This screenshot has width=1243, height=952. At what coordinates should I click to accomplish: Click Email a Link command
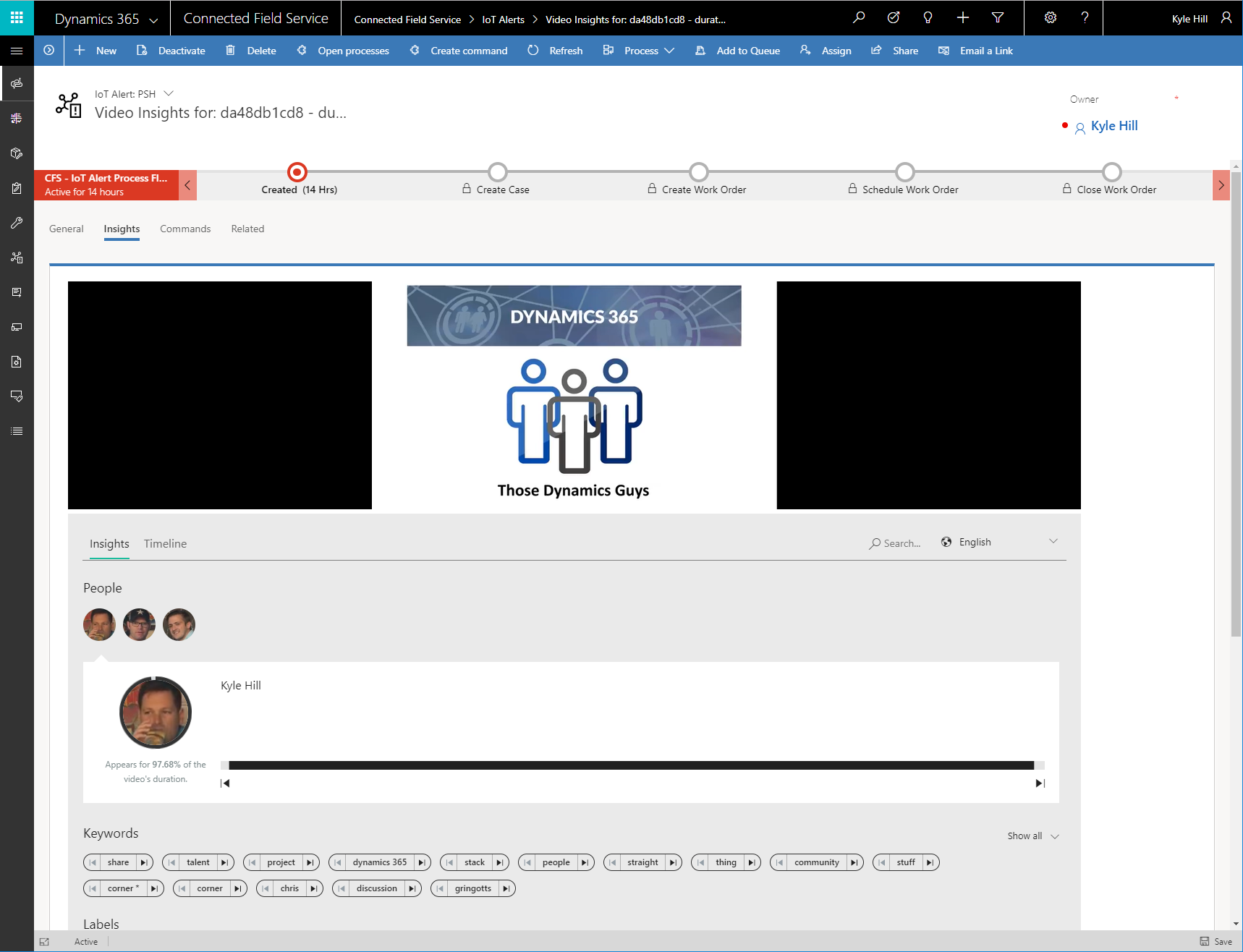[x=975, y=51]
